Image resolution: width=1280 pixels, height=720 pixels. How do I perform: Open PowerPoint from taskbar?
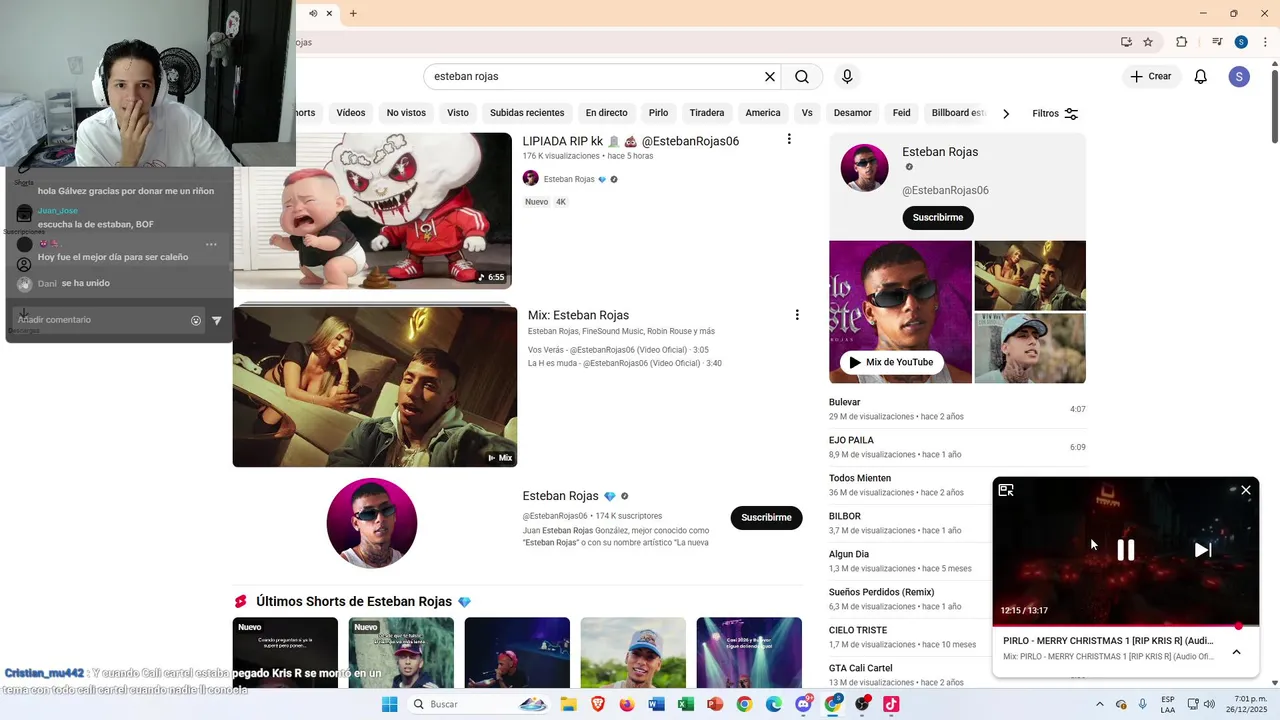715,704
